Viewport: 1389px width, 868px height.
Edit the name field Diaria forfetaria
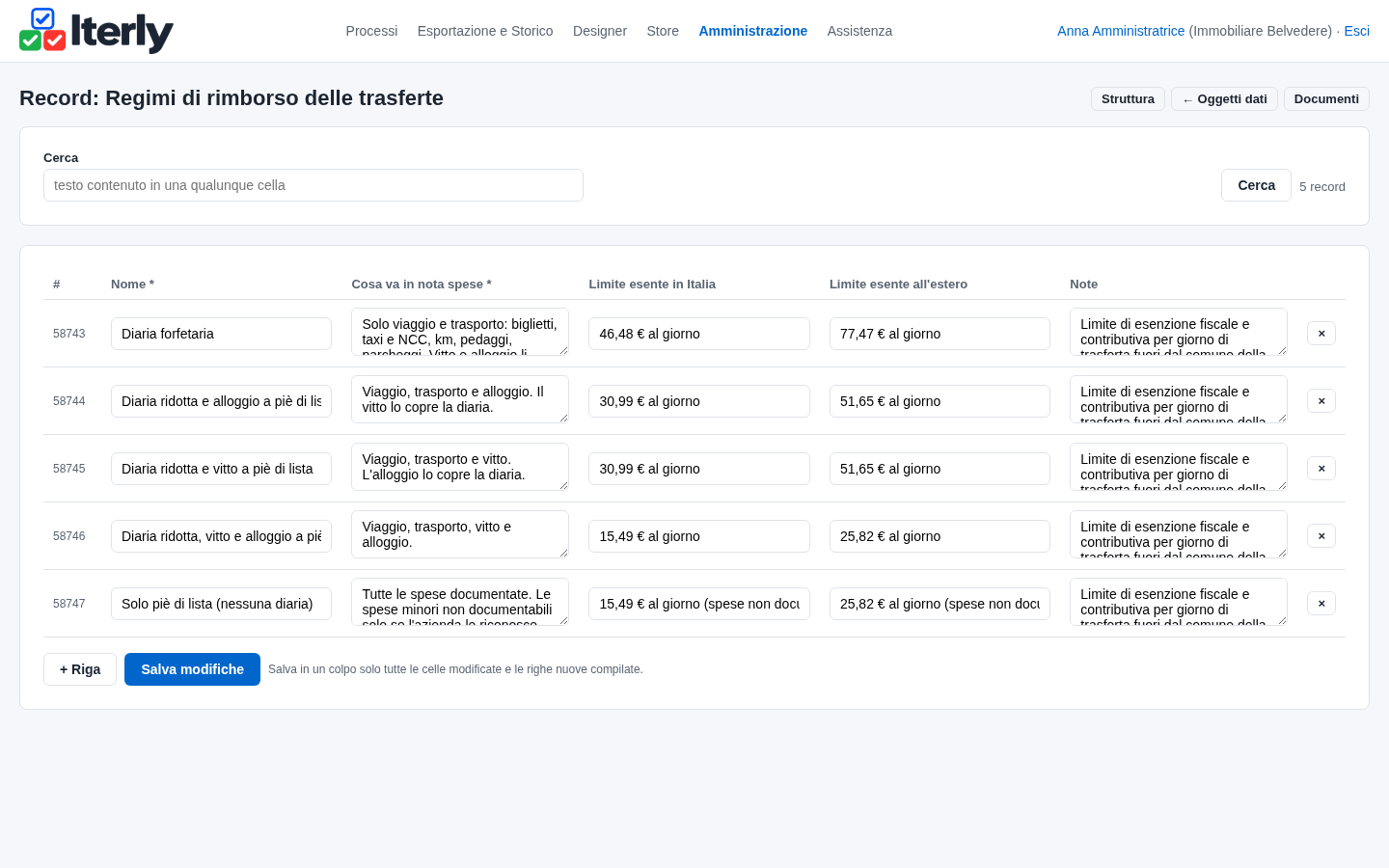pos(221,334)
